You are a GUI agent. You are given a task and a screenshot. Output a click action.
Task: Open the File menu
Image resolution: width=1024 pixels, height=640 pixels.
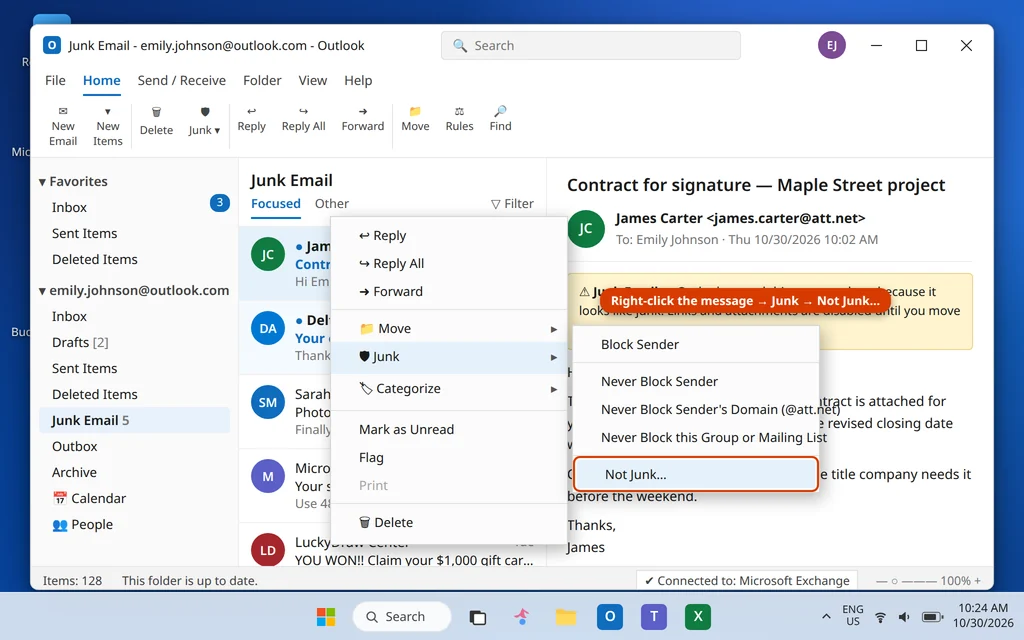click(x=55, y=80)
